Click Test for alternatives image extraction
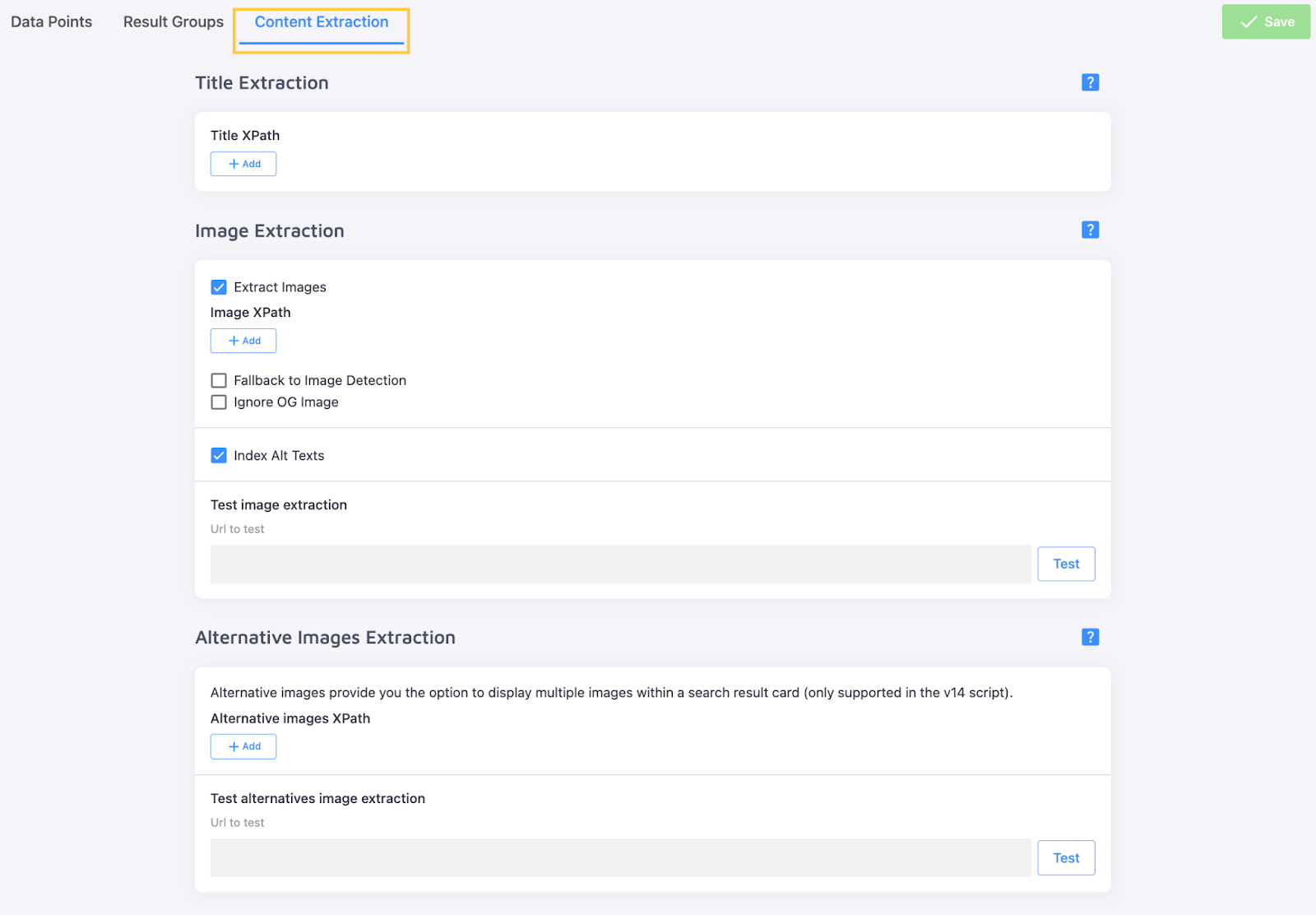The width and height of the screenshot is (1316, 915). (x=1066, y=858)
